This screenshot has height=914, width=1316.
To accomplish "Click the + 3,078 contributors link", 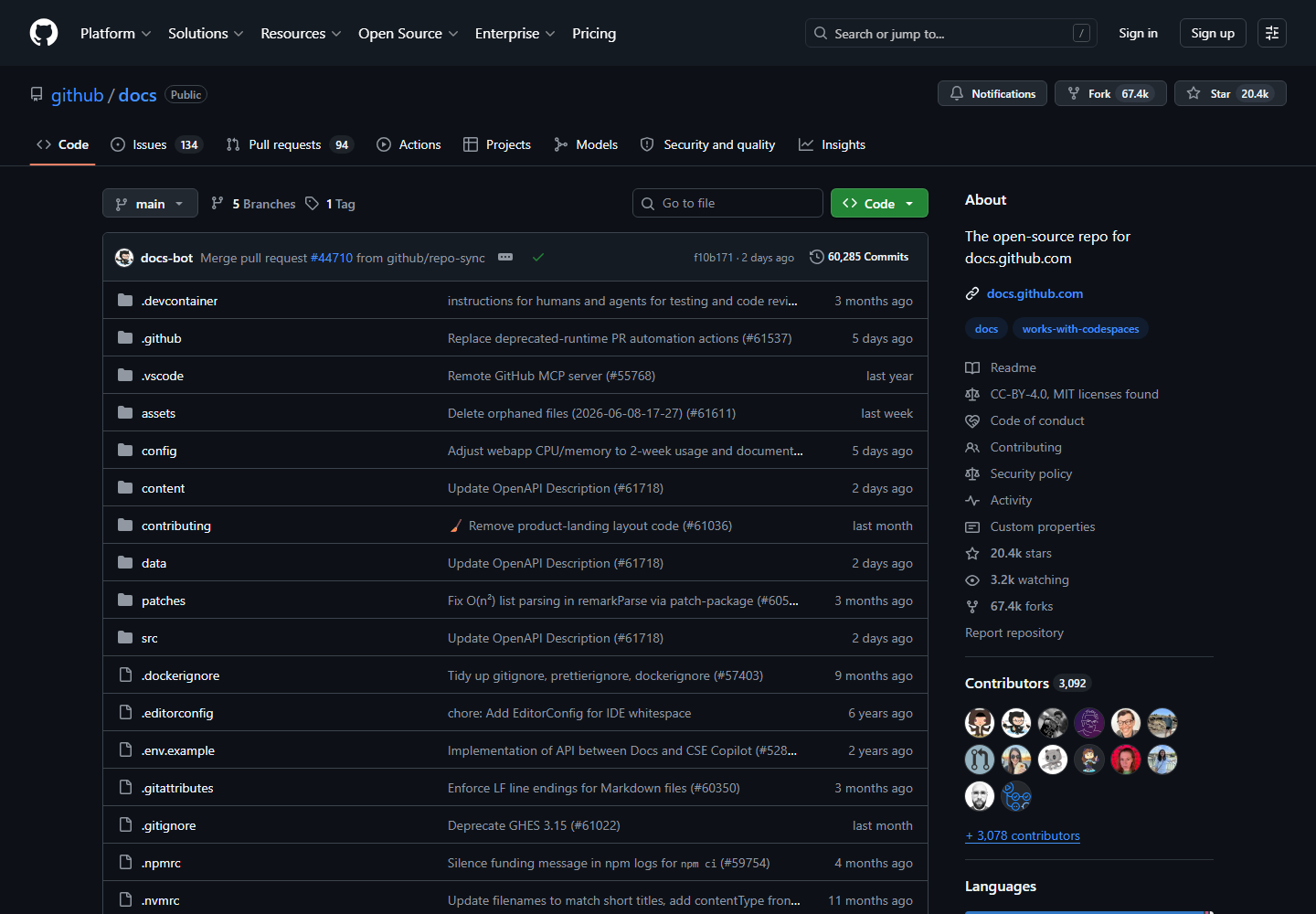I will [1023, 835].
